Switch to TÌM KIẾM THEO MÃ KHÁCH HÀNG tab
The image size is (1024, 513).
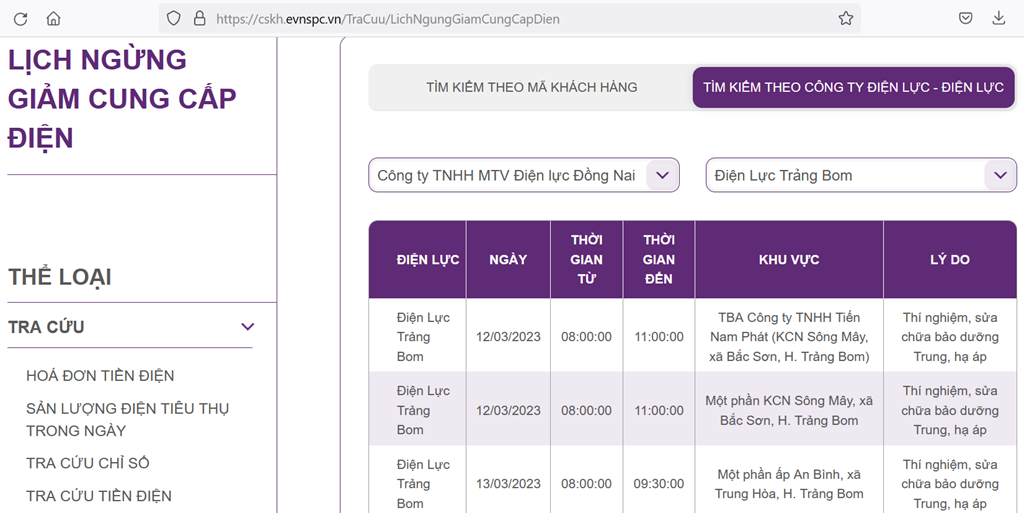(532, 87)
